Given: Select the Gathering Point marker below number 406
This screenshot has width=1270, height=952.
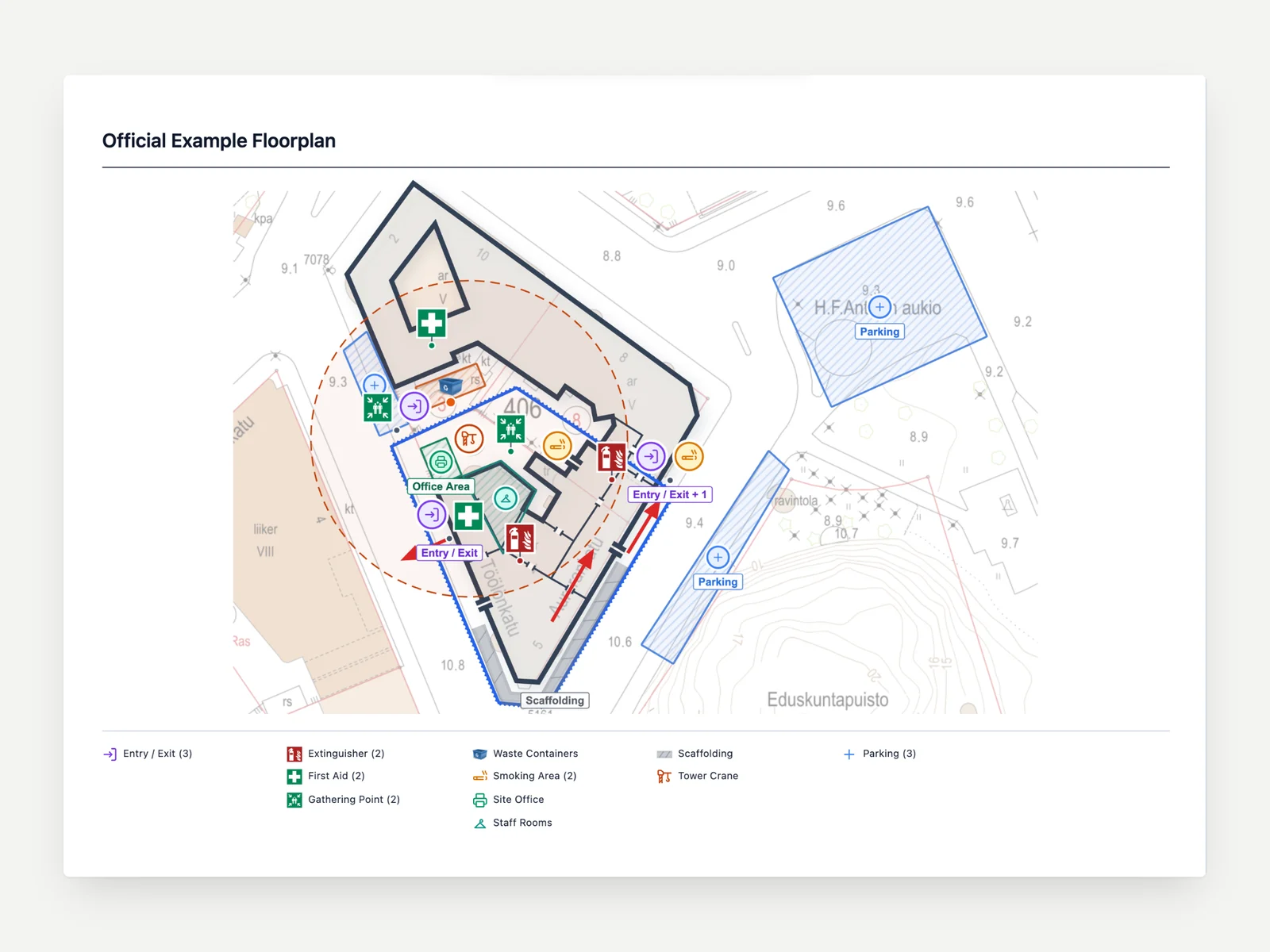Looking at the screenshot, I should tap(510, 429).
